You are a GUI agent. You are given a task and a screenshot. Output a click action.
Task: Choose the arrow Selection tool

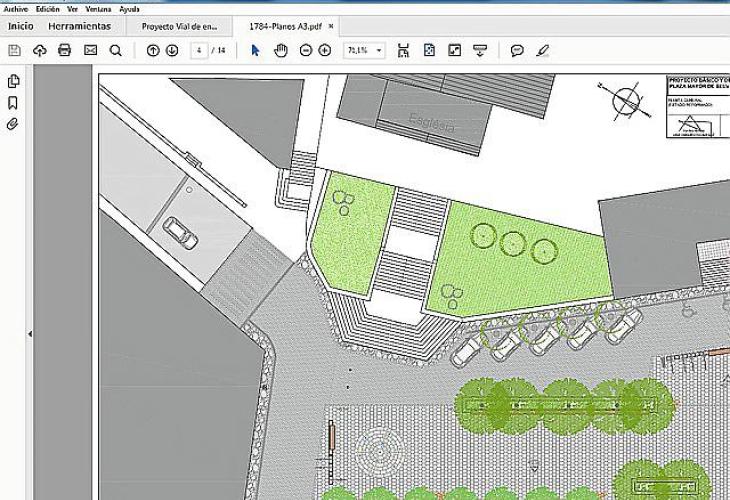pyautogui.click(x=255, y=50)
